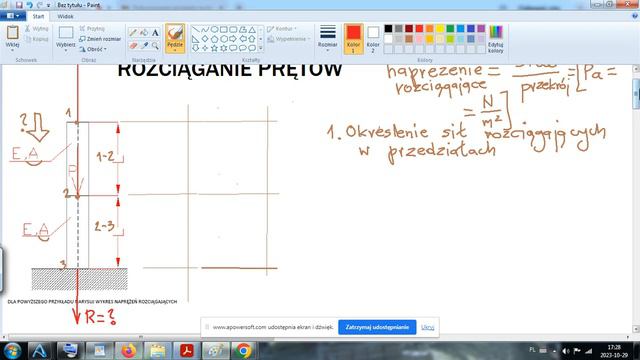640x360 pixels.
Task: Open Paint help question mark icon
Action: pos(635,16)
